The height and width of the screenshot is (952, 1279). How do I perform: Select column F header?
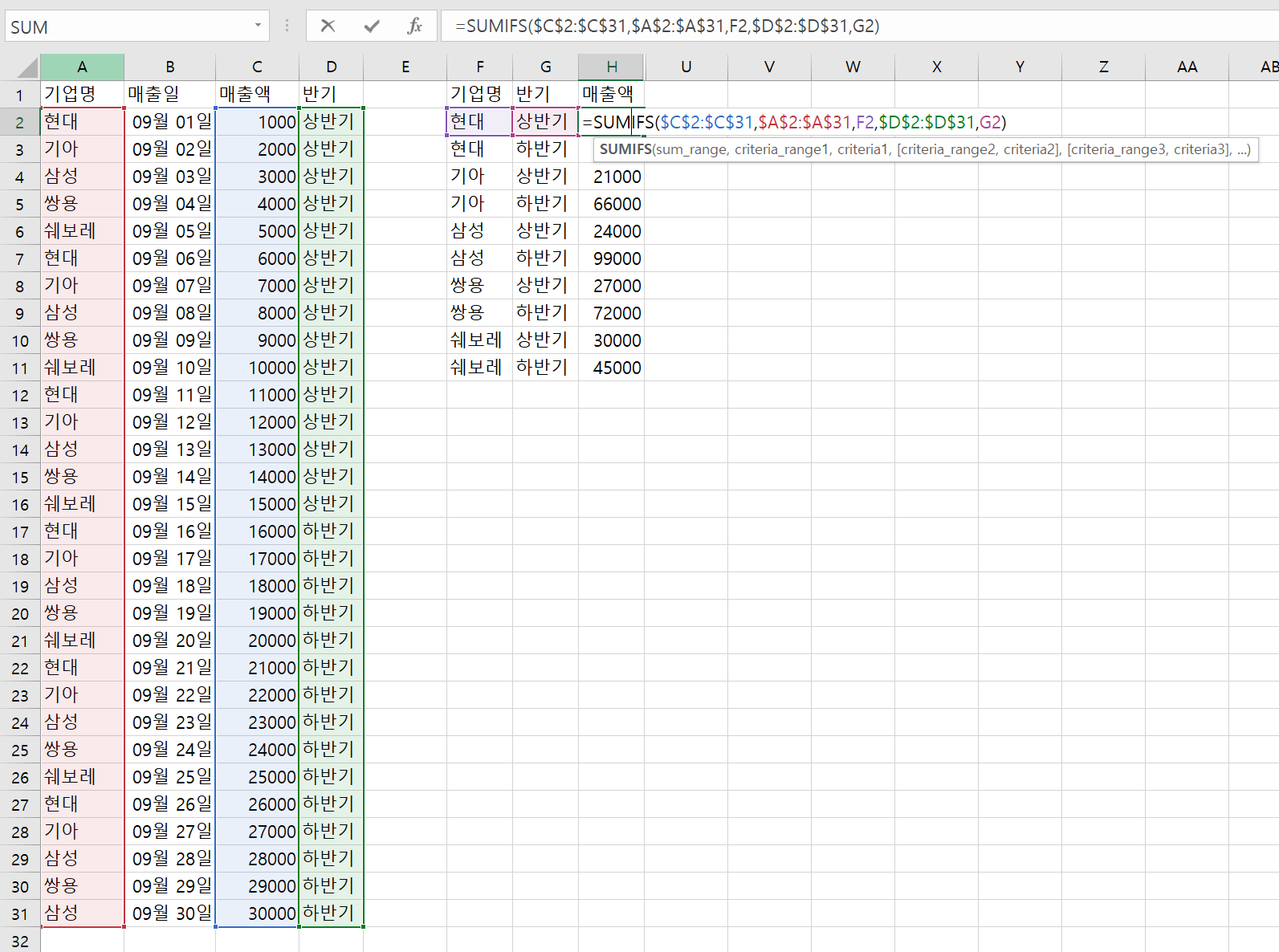point(480,67)
